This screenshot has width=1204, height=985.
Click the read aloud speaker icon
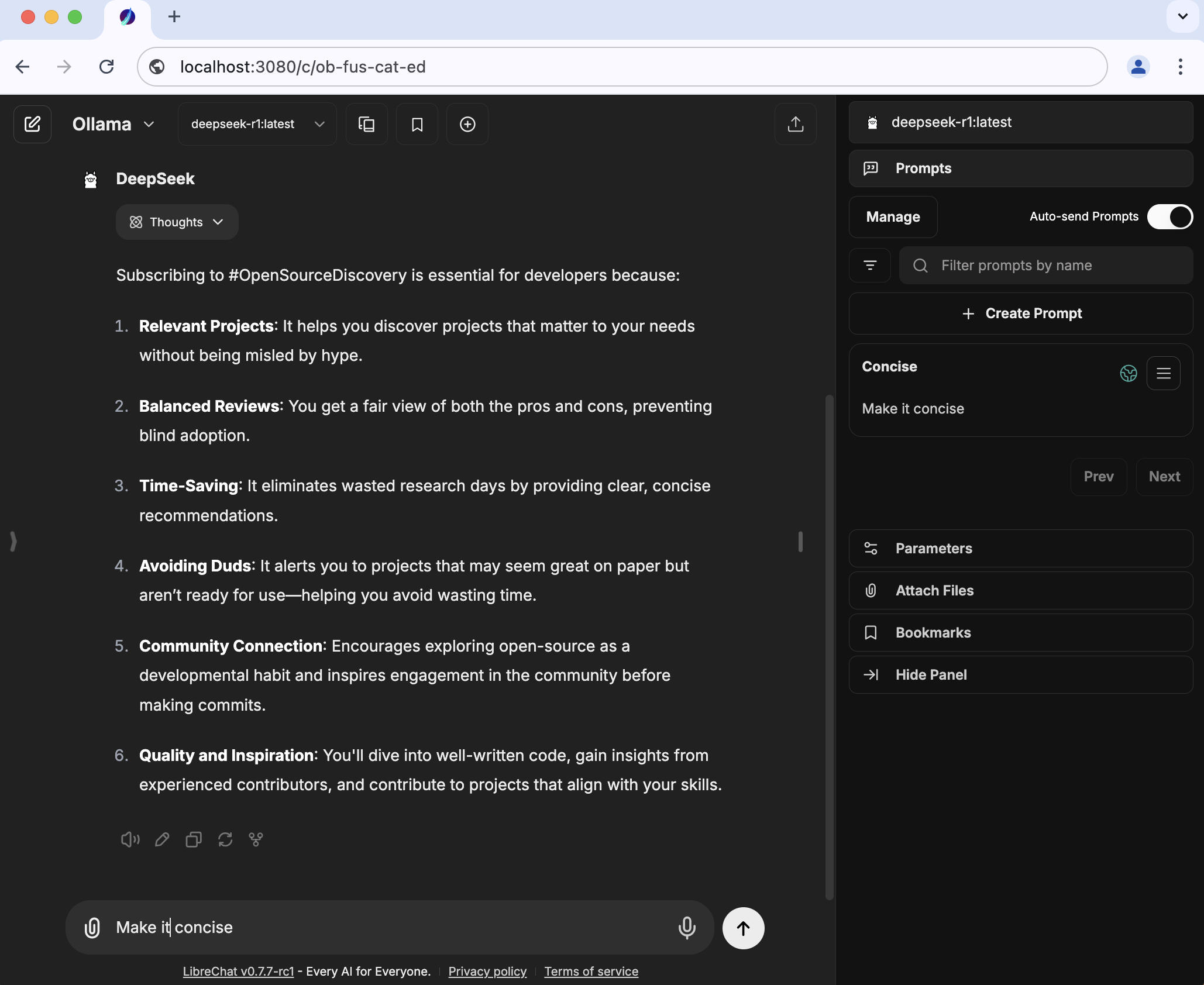(130, 839)
